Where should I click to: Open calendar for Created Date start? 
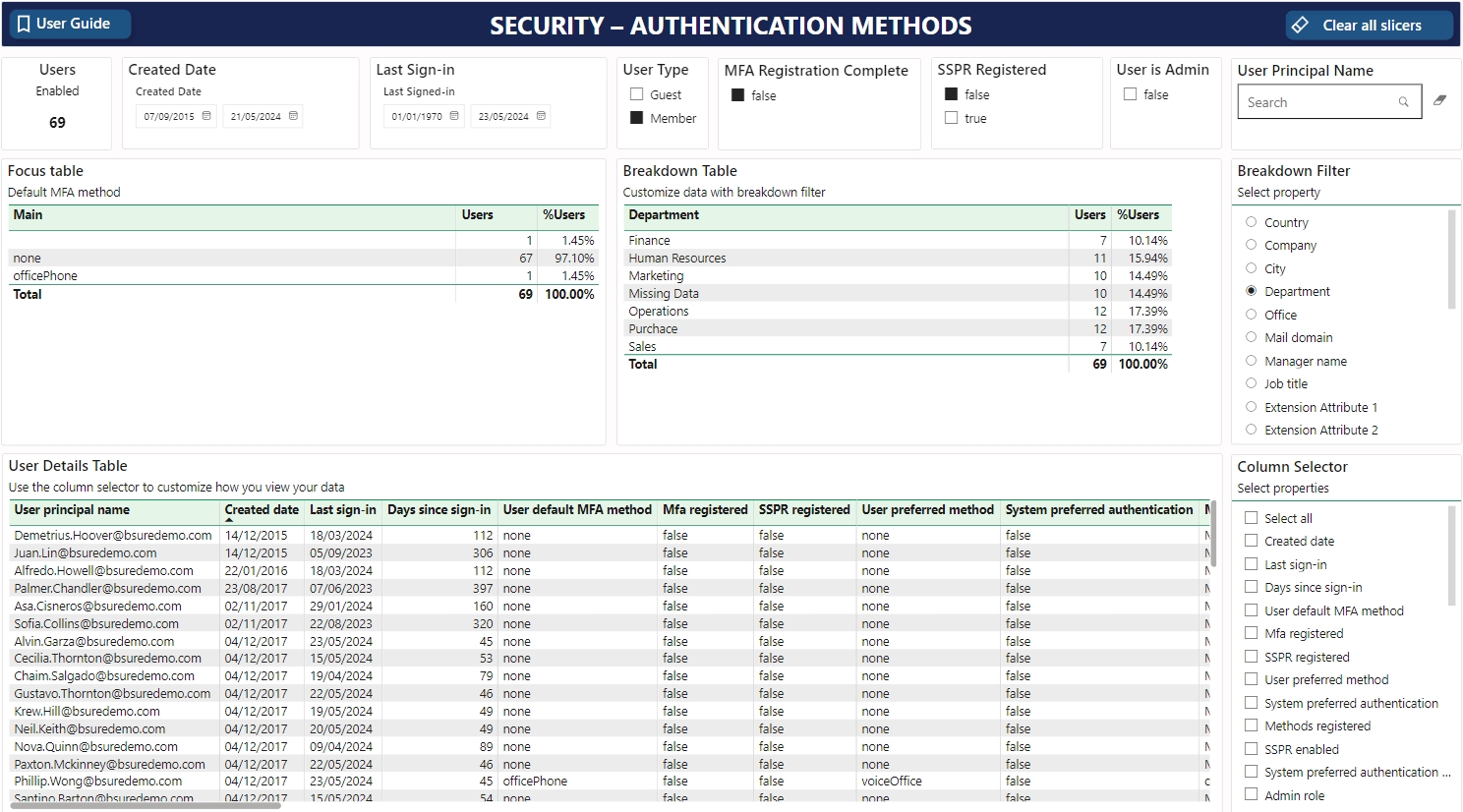coord(206,116)
